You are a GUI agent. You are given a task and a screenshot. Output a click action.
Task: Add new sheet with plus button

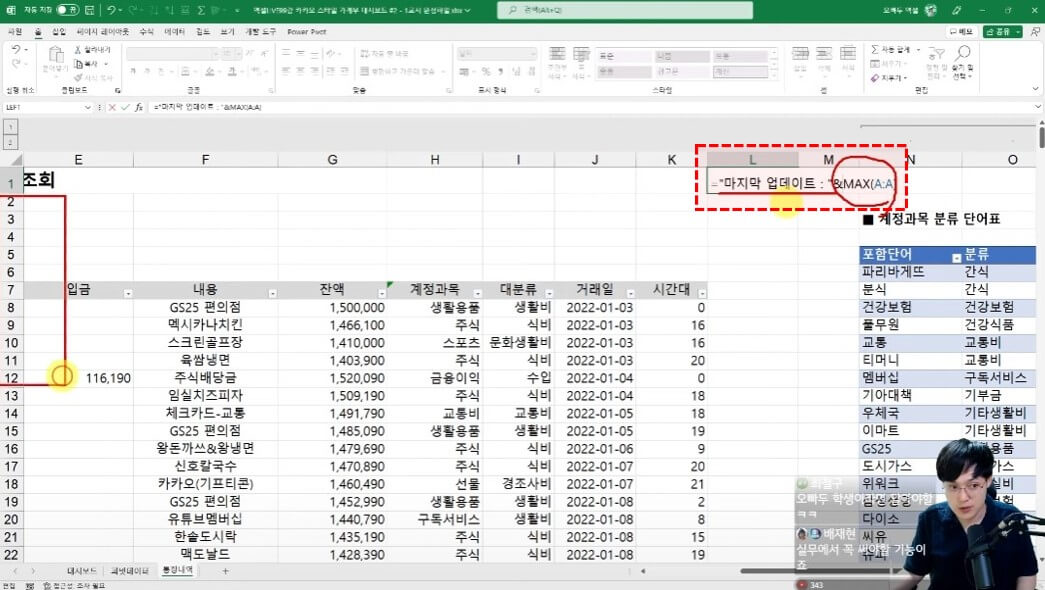pyautogui.click(x=225, y=570)
